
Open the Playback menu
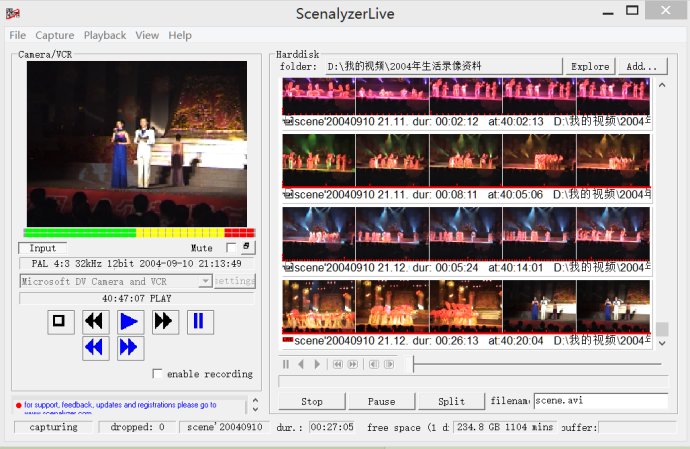[x=105, y=35]
